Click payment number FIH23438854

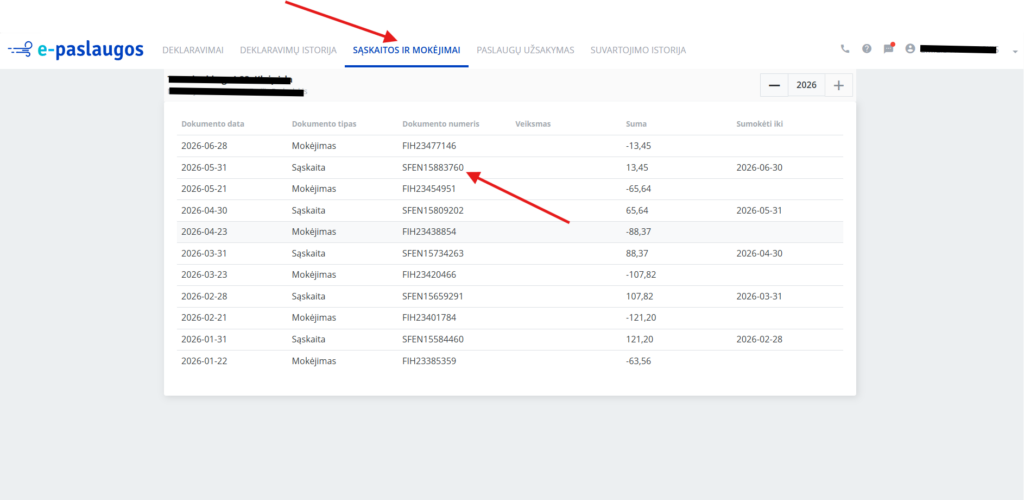point(429,232)
